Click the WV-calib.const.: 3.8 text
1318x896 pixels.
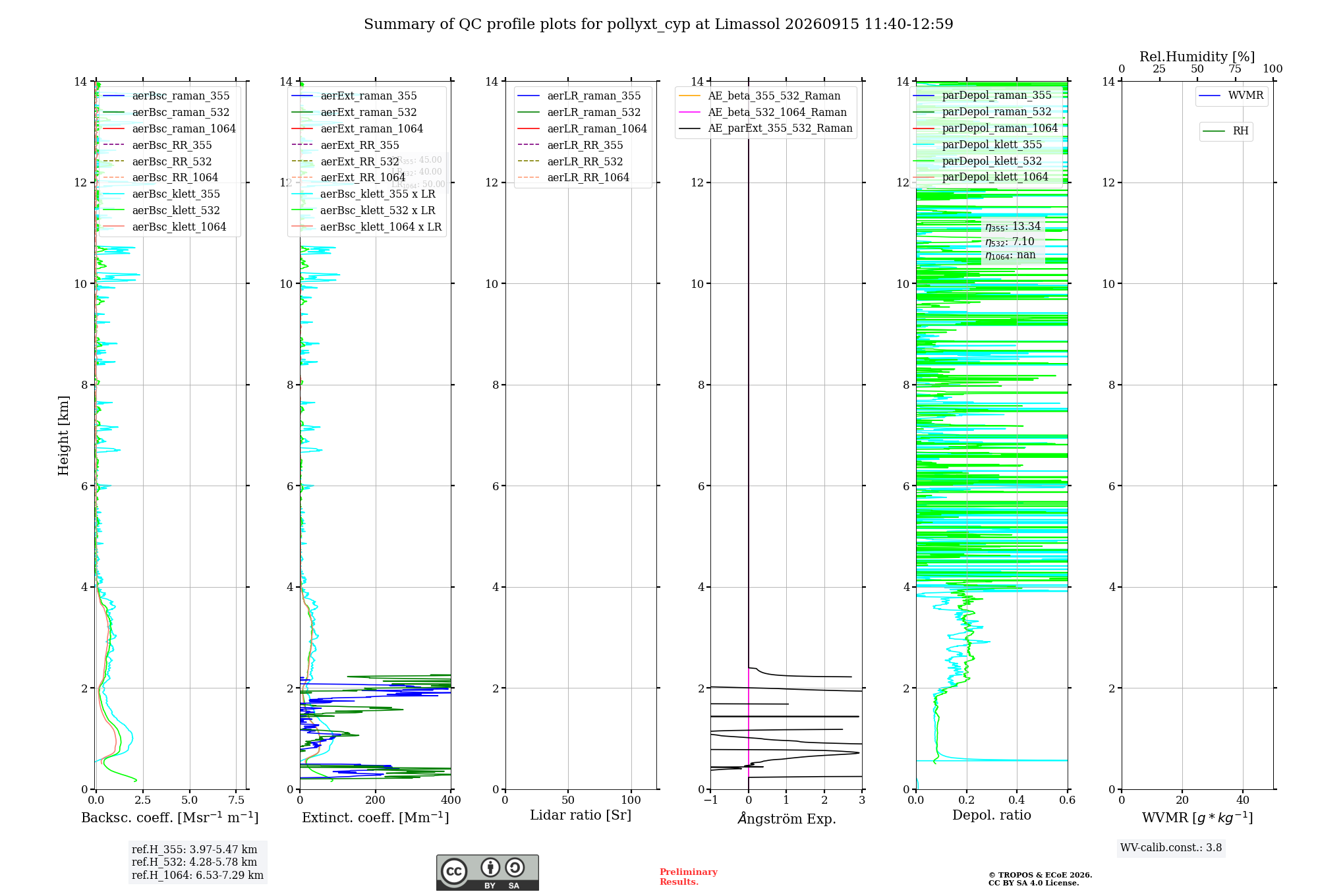(1171, 848)
